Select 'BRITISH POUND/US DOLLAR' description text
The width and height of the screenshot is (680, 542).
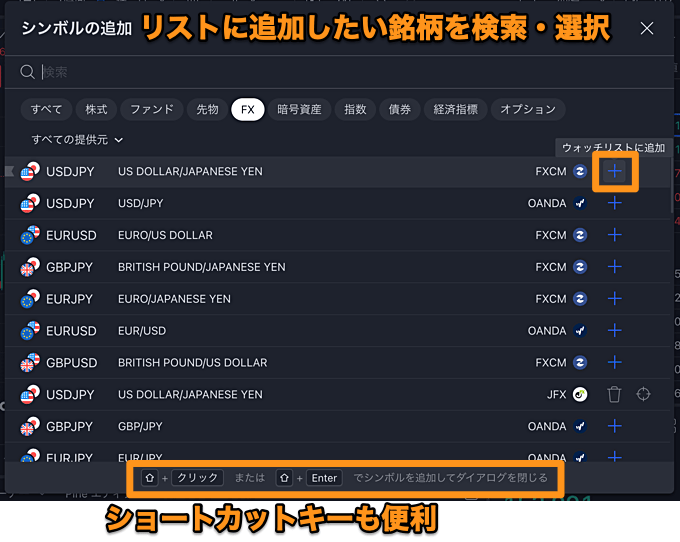(x=193, y=362)
